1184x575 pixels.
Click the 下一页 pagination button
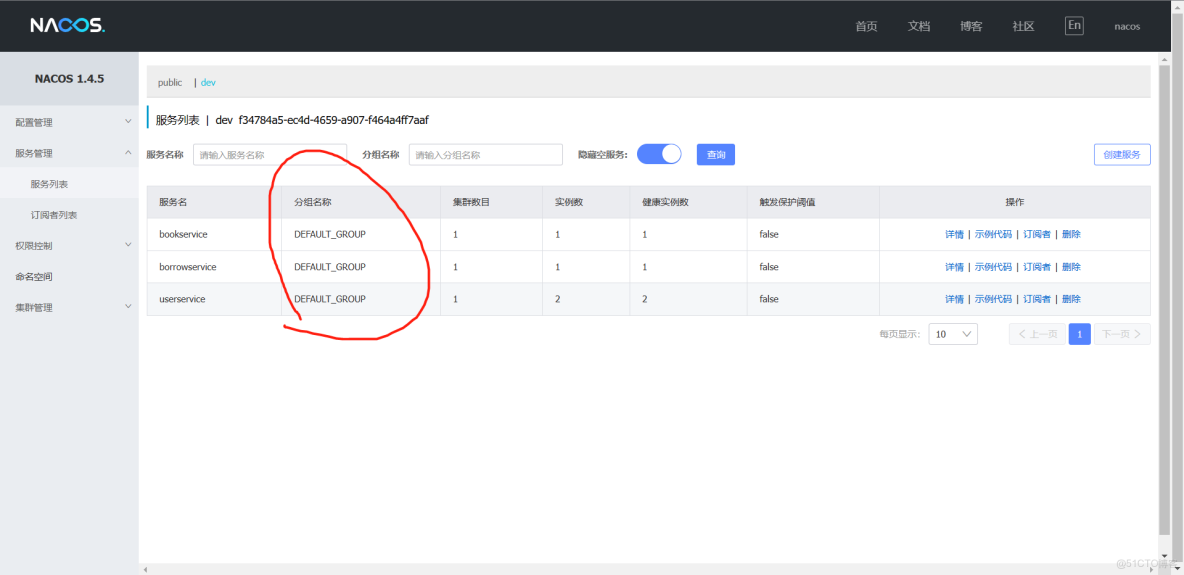[x=1122, y=334]
